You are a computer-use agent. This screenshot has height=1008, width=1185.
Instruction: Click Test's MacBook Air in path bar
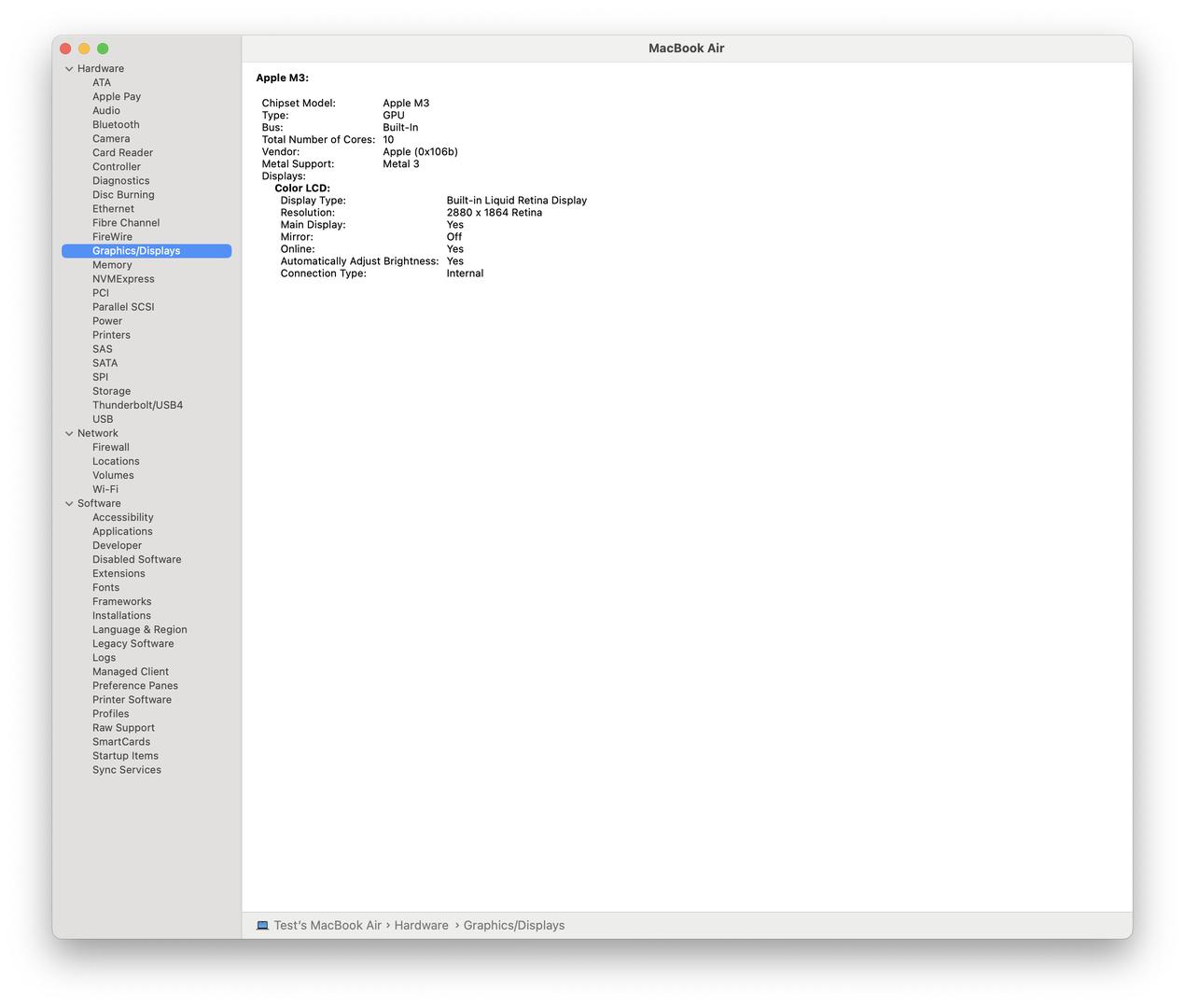point(328,926)
